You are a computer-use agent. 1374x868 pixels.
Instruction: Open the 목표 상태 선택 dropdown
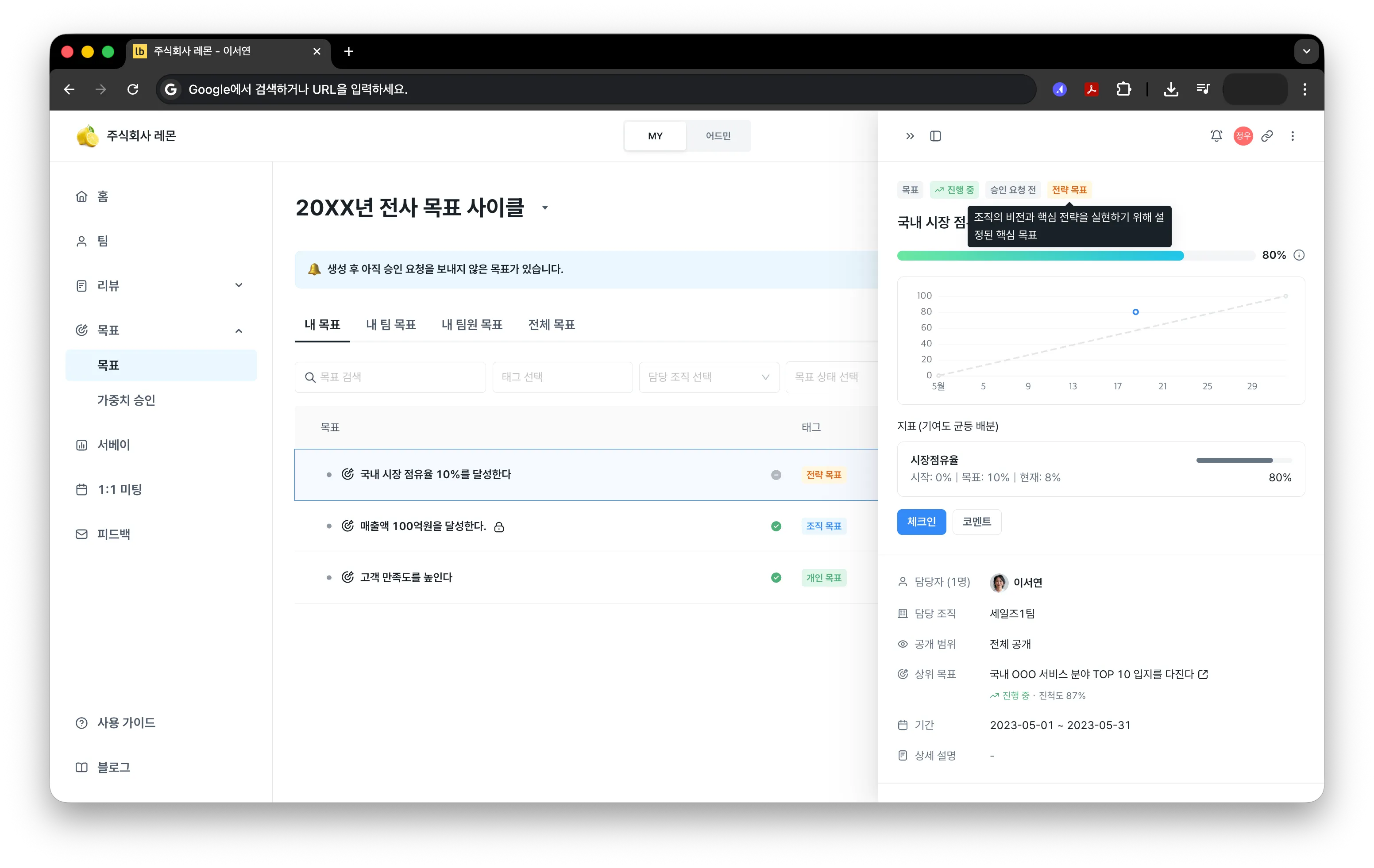pyautogui.click(x=832, y=377)
